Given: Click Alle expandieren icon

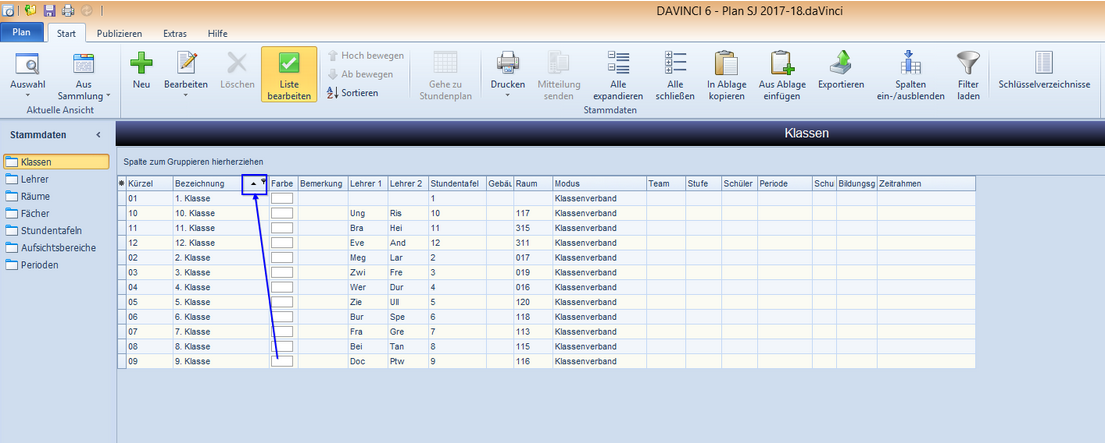Looking at the screenshot, I should point(618,63).
